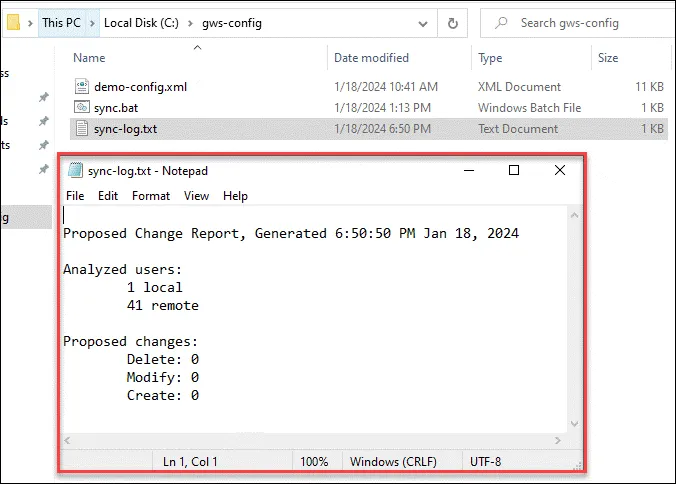Refresh the gws-config folder view

pyautogui.click(x=452, y=23)
